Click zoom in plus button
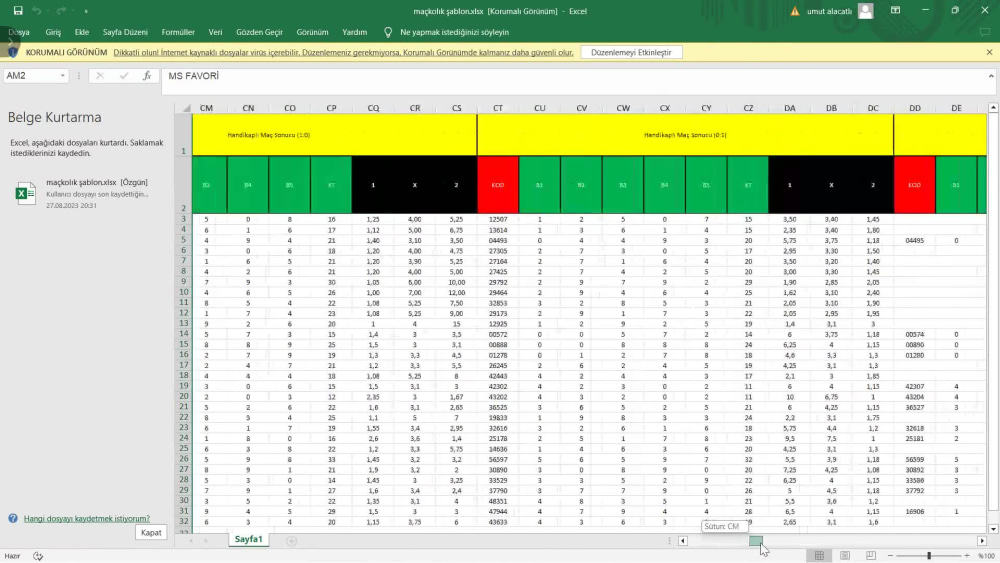The image size is (1000, 563). [x=967, y=556]
